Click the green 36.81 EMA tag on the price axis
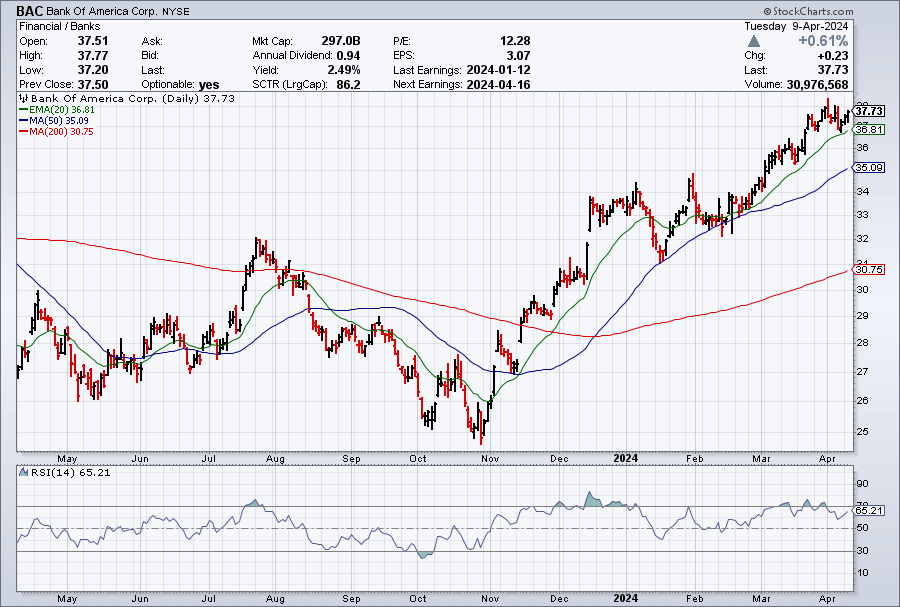Viewport: 900px width, 607px height. [x=868, y=129]
